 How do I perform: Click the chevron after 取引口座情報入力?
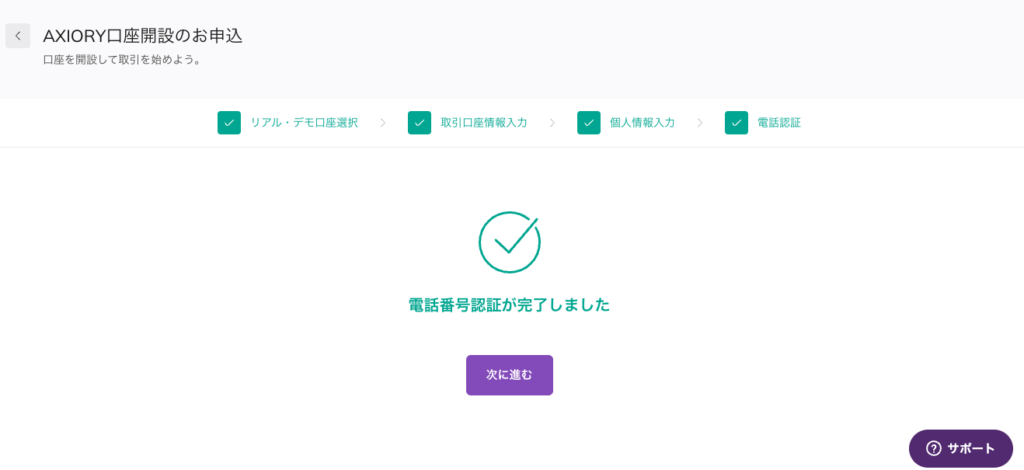pyautogui.click(x=552, y=123)
